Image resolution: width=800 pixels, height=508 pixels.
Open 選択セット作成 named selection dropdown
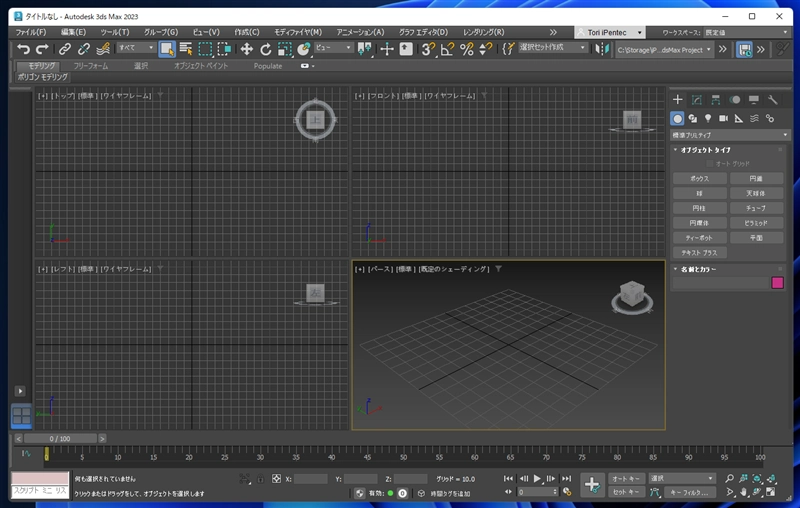[553, 48]
